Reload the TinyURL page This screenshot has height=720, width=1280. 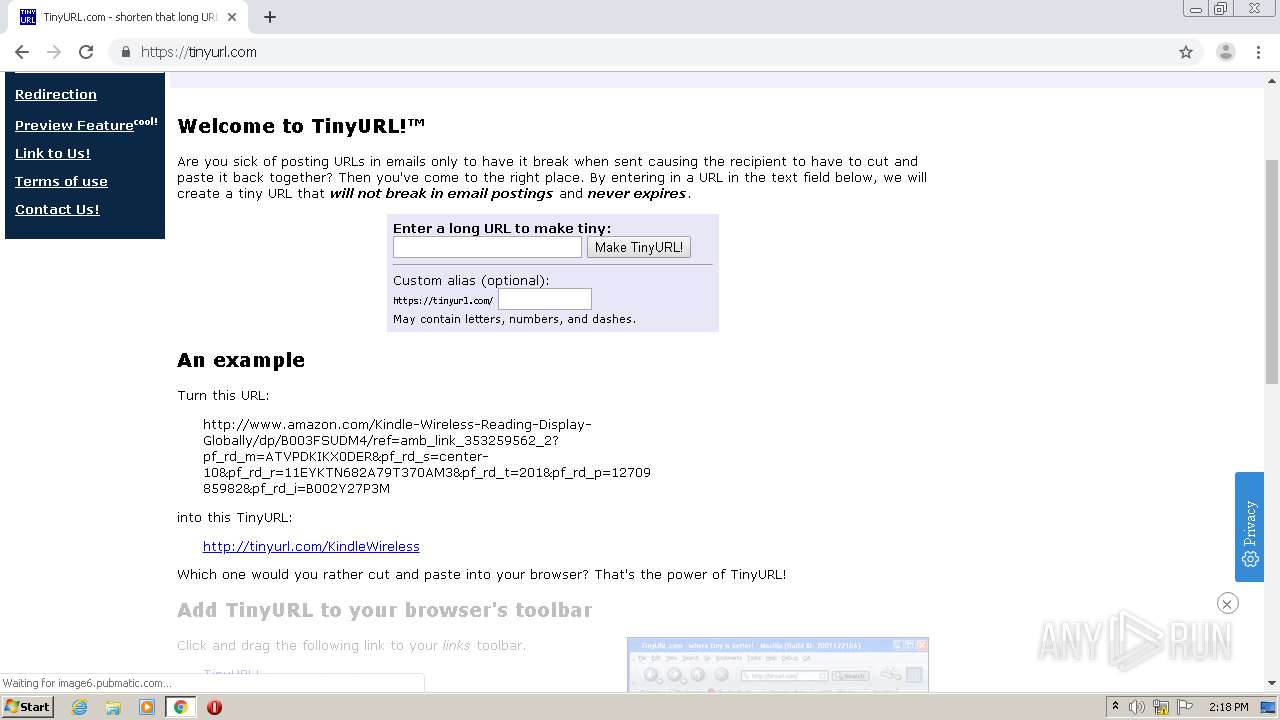tap(86, 52)
